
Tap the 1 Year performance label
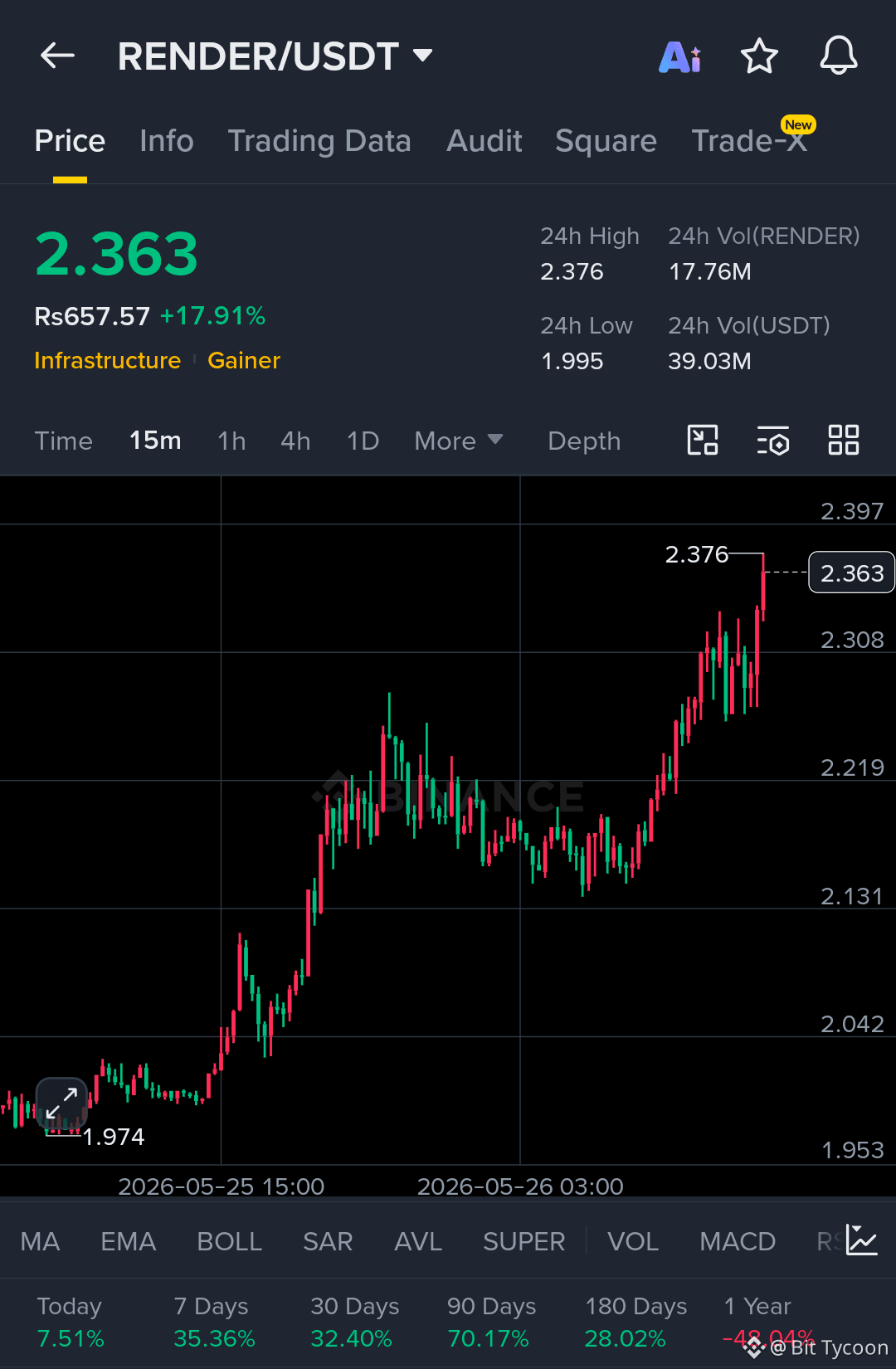[757, 1306]
